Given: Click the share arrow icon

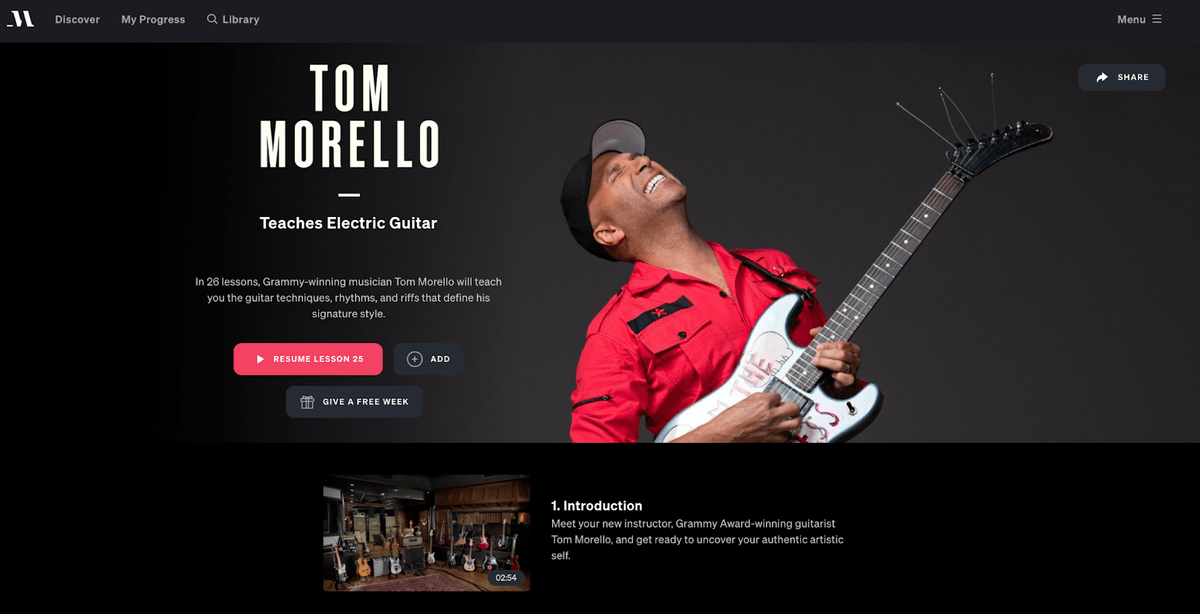Looking at the screenshot, I should coord(1102,77).
